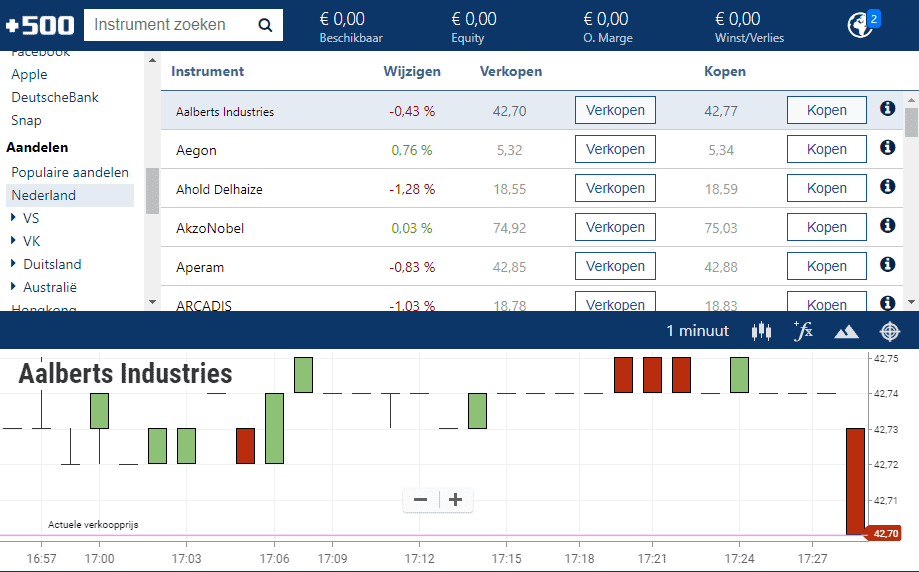Expand the VS category
The width and height of the screenshot is (919, 572).
[x=13, y=218]
